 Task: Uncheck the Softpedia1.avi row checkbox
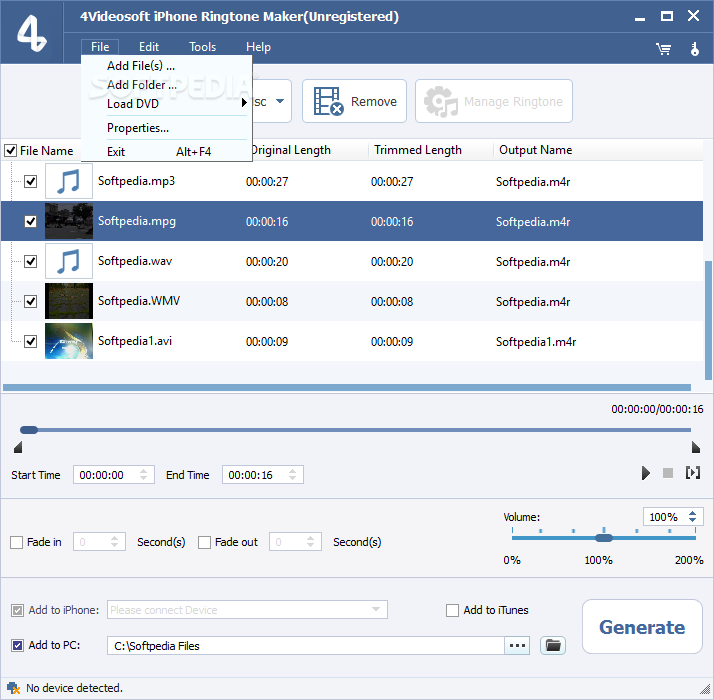point(31,341)
